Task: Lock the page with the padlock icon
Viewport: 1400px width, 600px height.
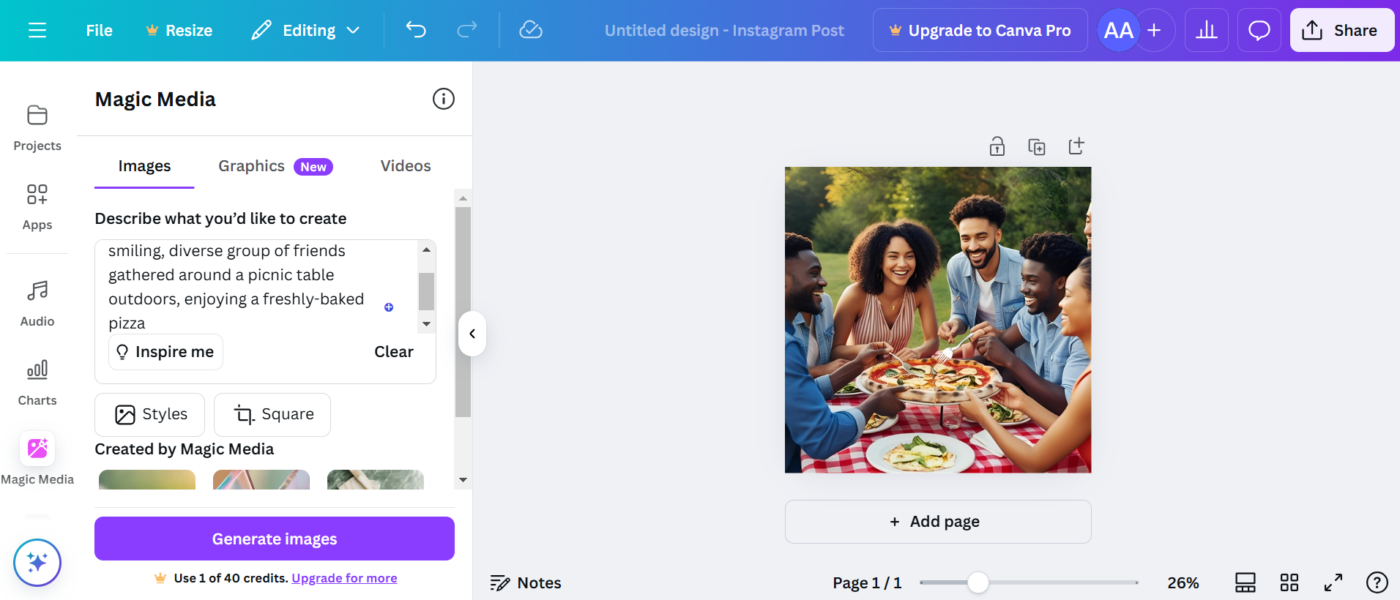Action: click(x=997, y=147)
